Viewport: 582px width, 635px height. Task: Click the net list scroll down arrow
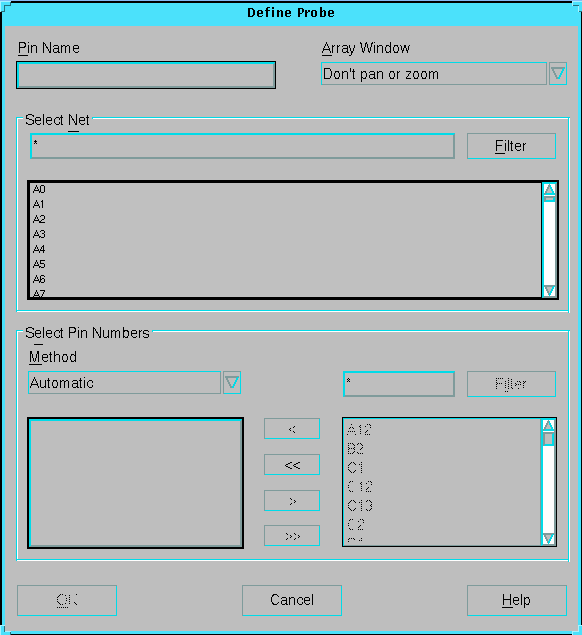coord(549,290)
